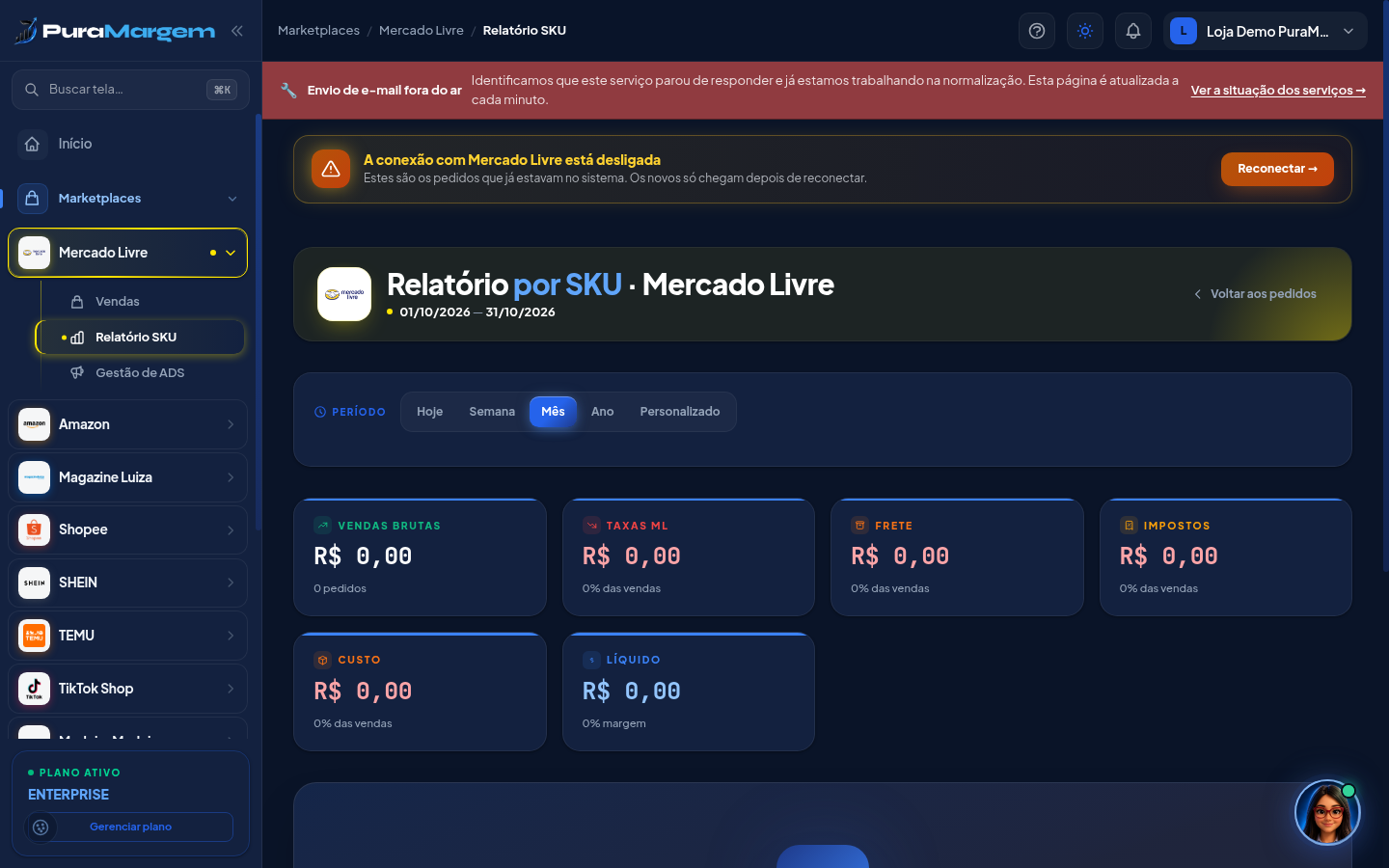The height and width of the screenshot is (868, 1389).
Task: Click the cookie icon beside Gerenciar plano
Action: pyautogui.click(x=41, y=827)
